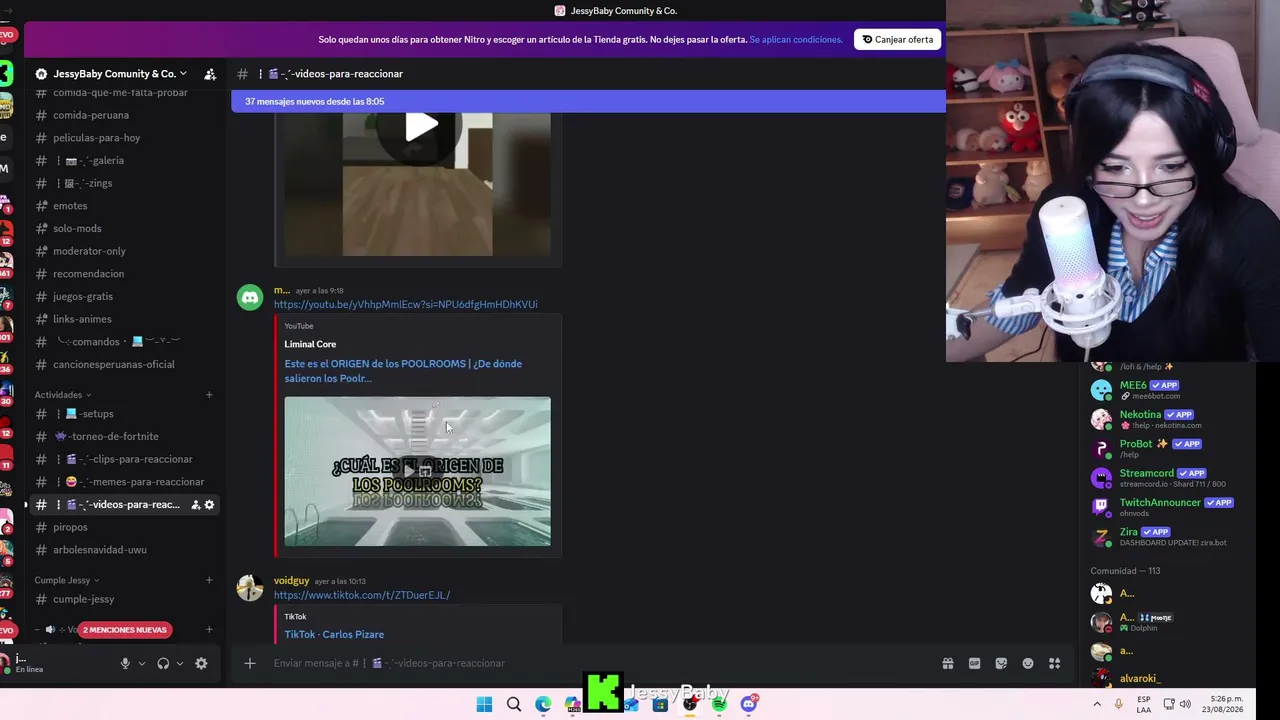The height and width of the screenshot is (720, 1280).
Task: Open the gift icon in the message bar
Action: pos(947,663)
